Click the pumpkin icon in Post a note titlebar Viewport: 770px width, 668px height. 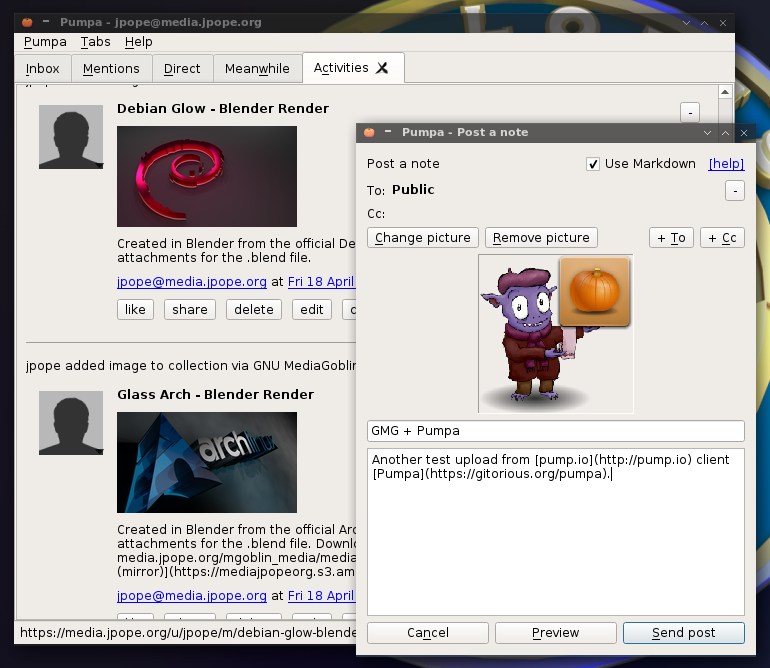tap(369, 132)
